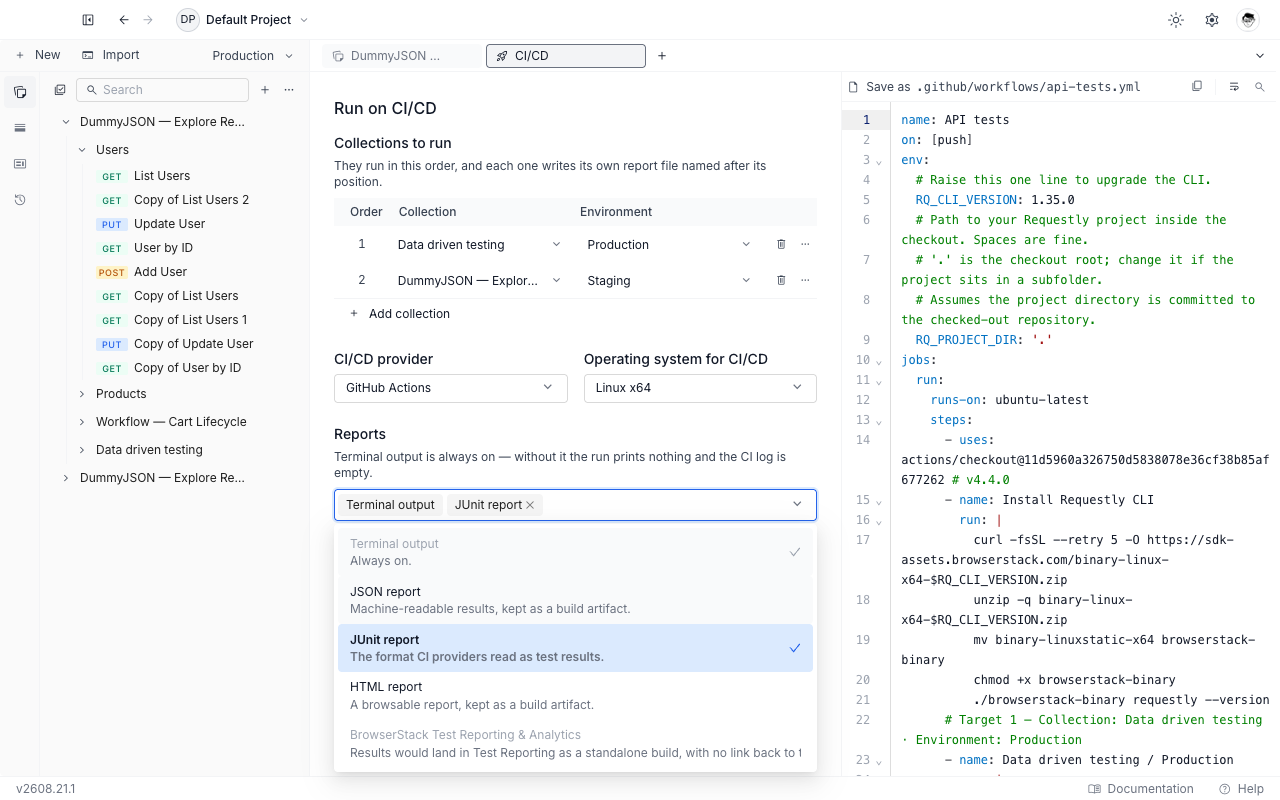Expand the Workflow — Cart Lifecycle folder
The width and height of the screenshot is (1280, 800).
[82, 422]
